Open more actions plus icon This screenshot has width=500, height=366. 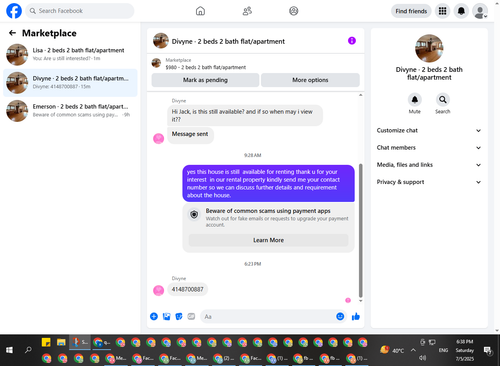(x=154, y=316)
